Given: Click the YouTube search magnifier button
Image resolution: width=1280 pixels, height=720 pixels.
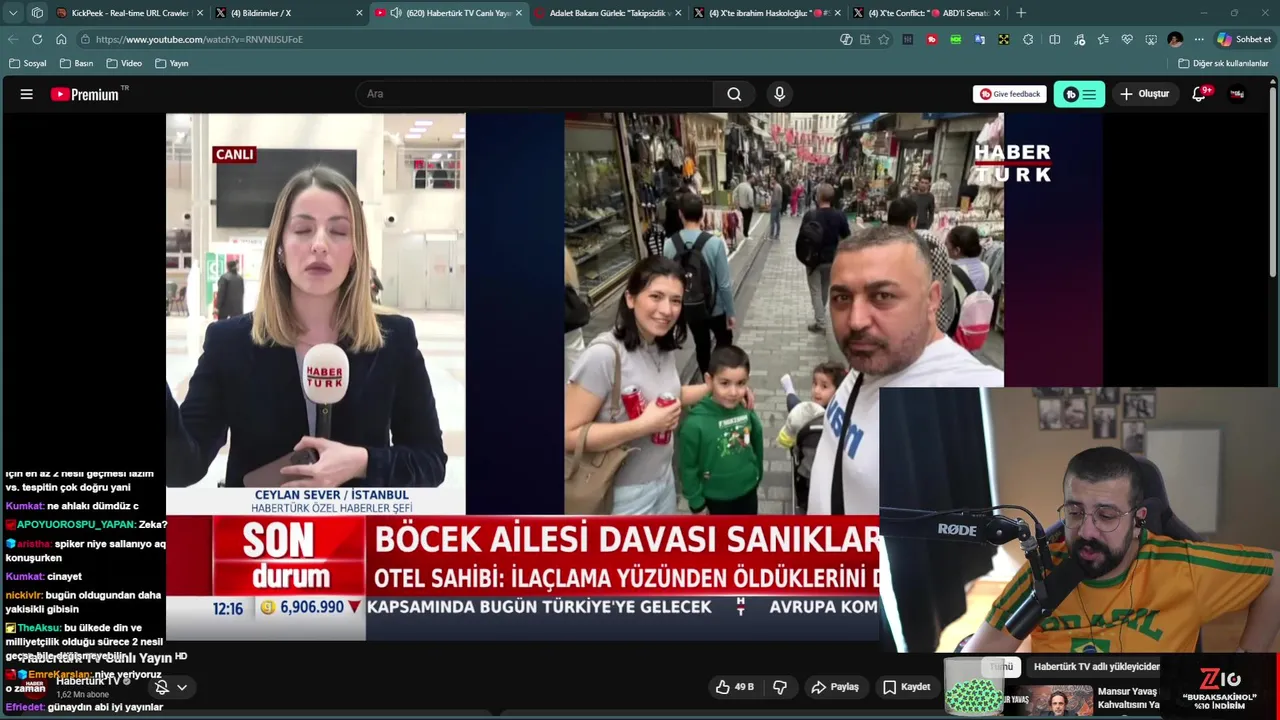Looking at the screenshot, I should [x=734, y=94].
